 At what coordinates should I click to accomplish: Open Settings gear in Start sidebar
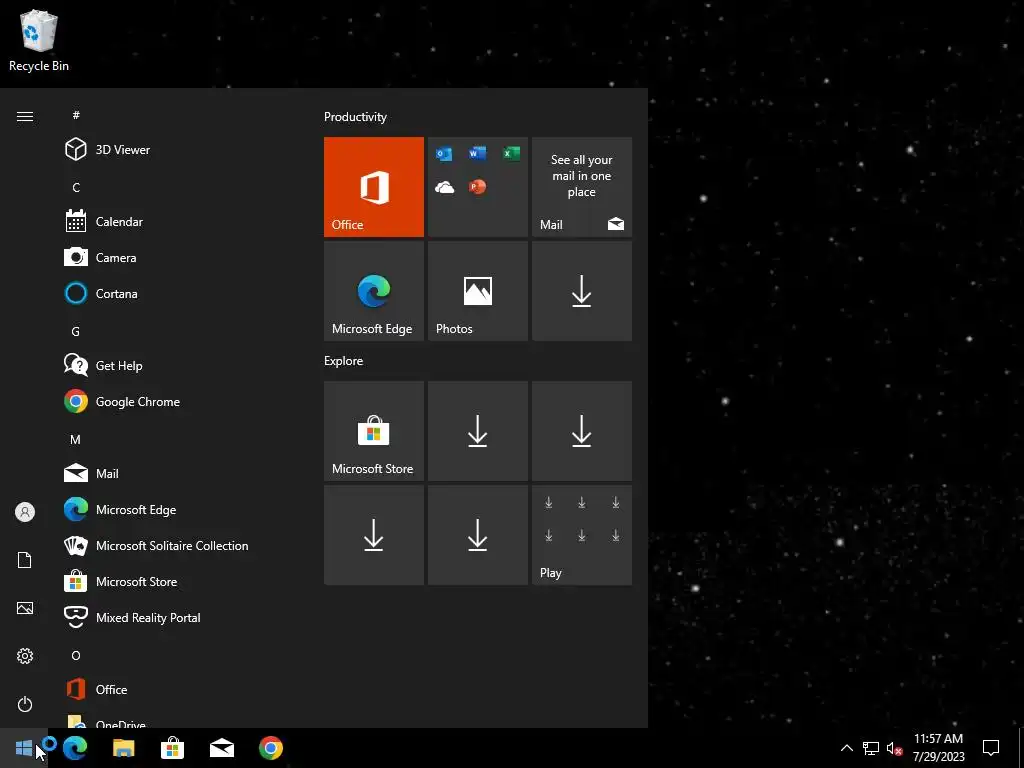[x=25, y=656]
